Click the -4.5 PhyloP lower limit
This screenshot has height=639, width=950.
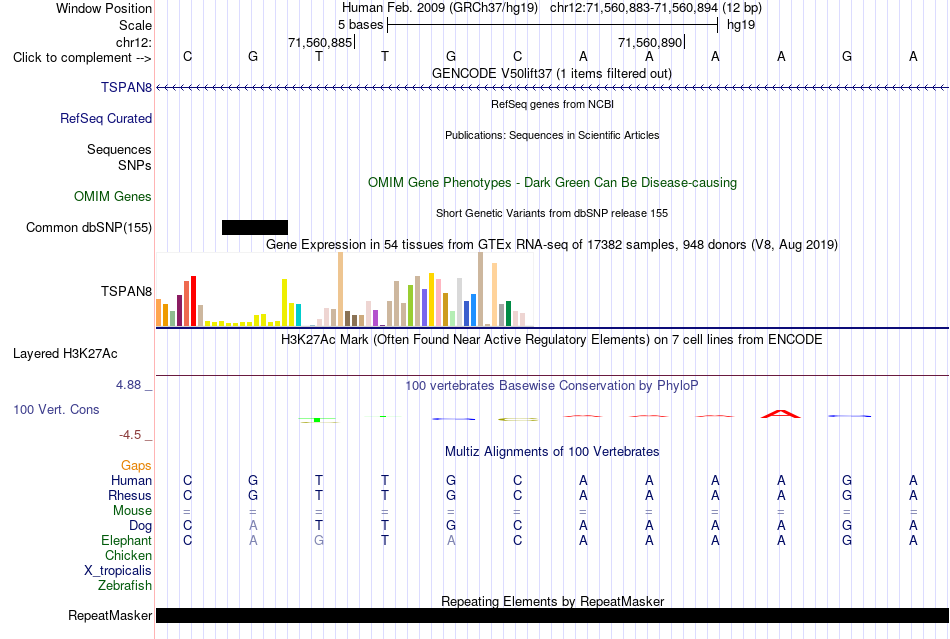tap(130, 435)
